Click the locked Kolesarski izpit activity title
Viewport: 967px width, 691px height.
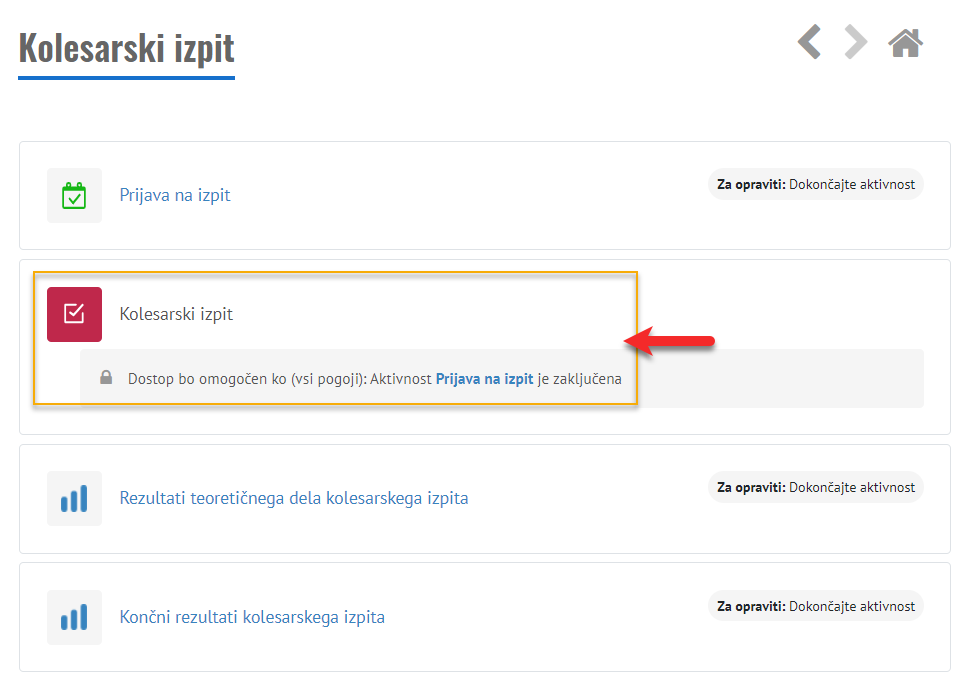pos(176,314)
